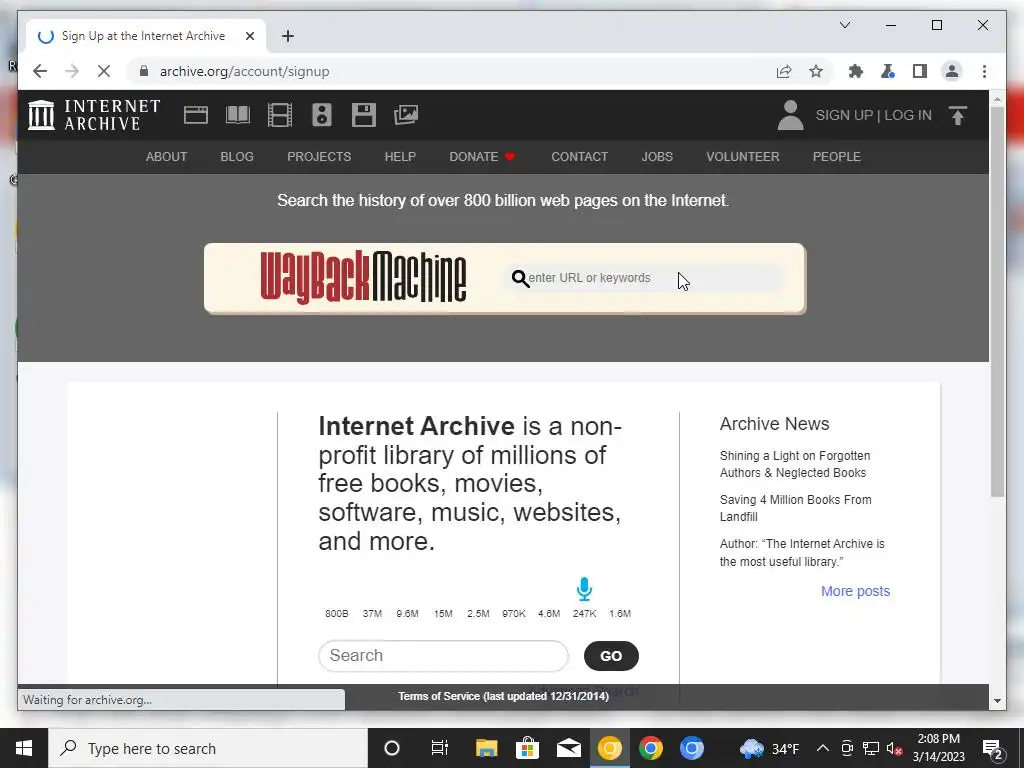Focus the archive Search field
The height and width of the screenshot is (768, 1024).
coord(443,656)
